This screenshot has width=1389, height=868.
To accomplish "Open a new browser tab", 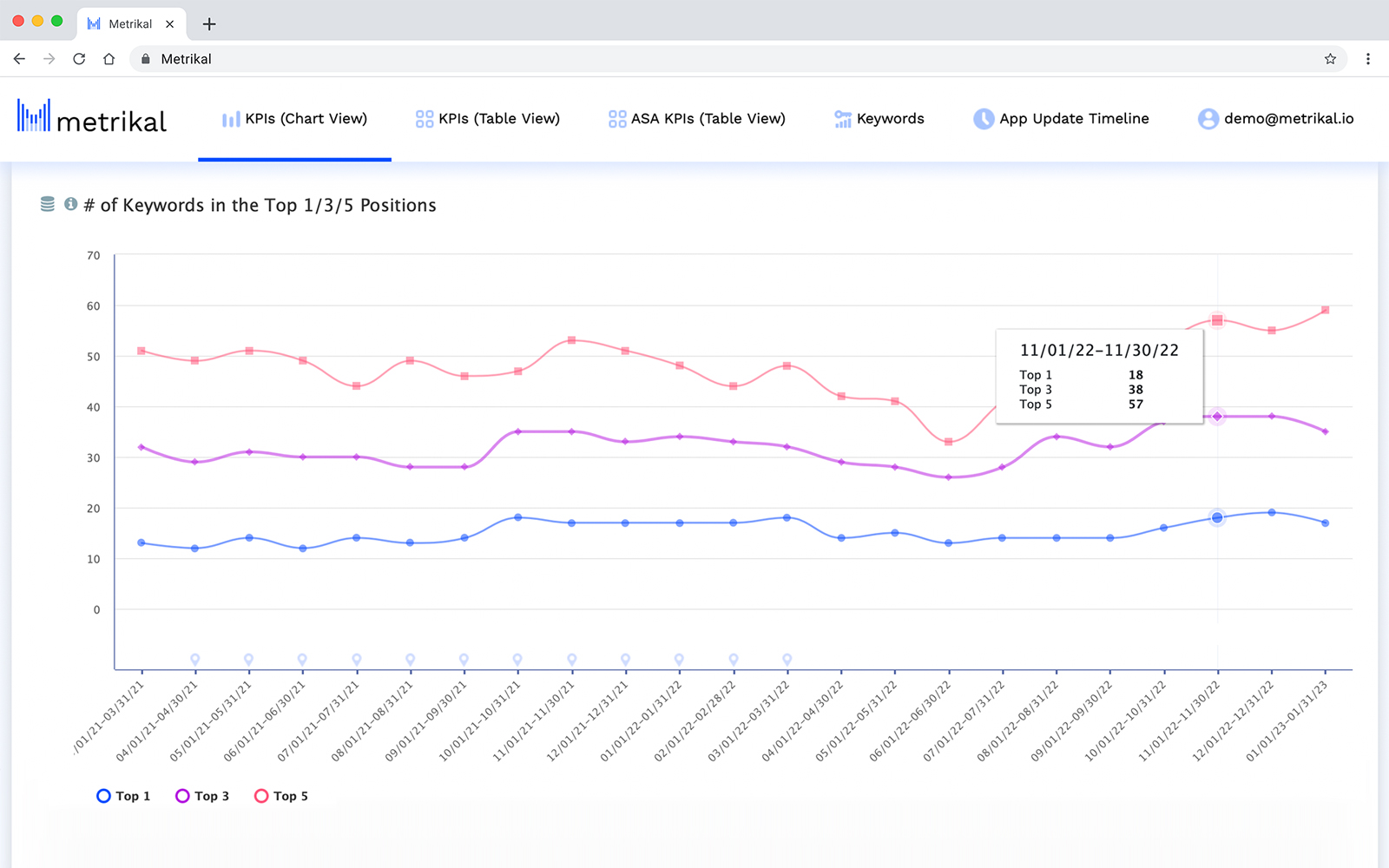I will tap(209, 23).
